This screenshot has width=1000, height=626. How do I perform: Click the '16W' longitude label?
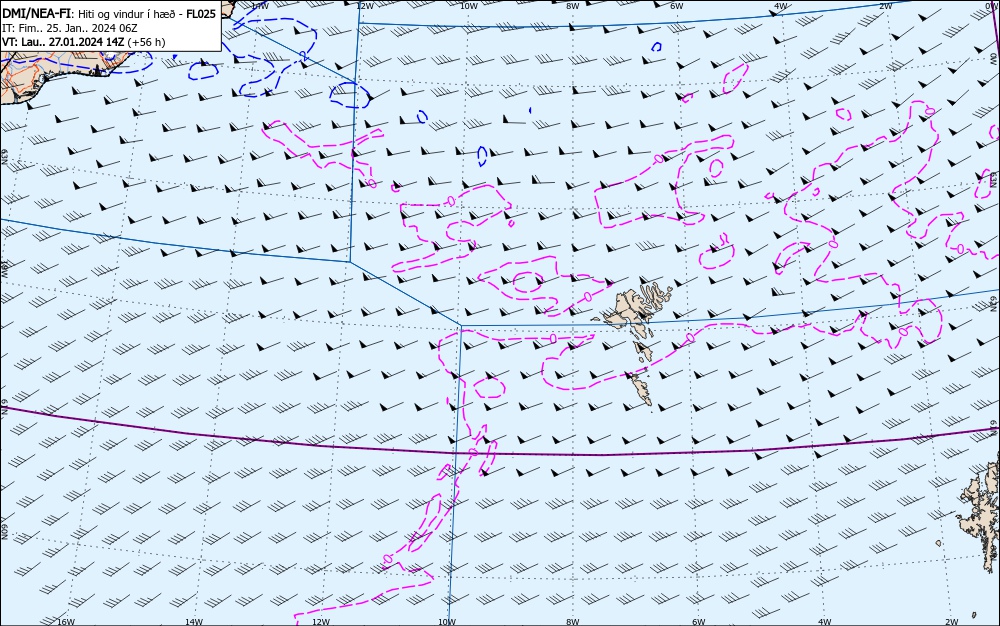tap(66, 622)
